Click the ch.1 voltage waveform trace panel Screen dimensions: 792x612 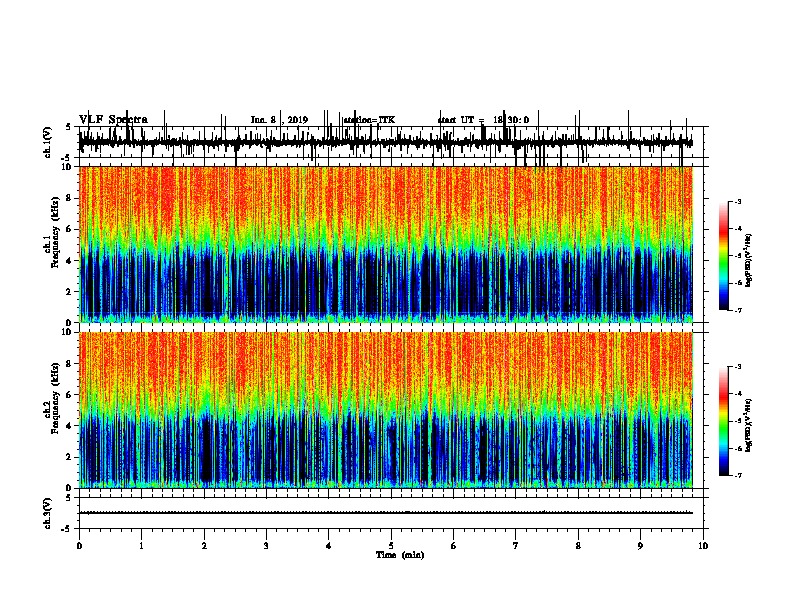click(391, 142)
